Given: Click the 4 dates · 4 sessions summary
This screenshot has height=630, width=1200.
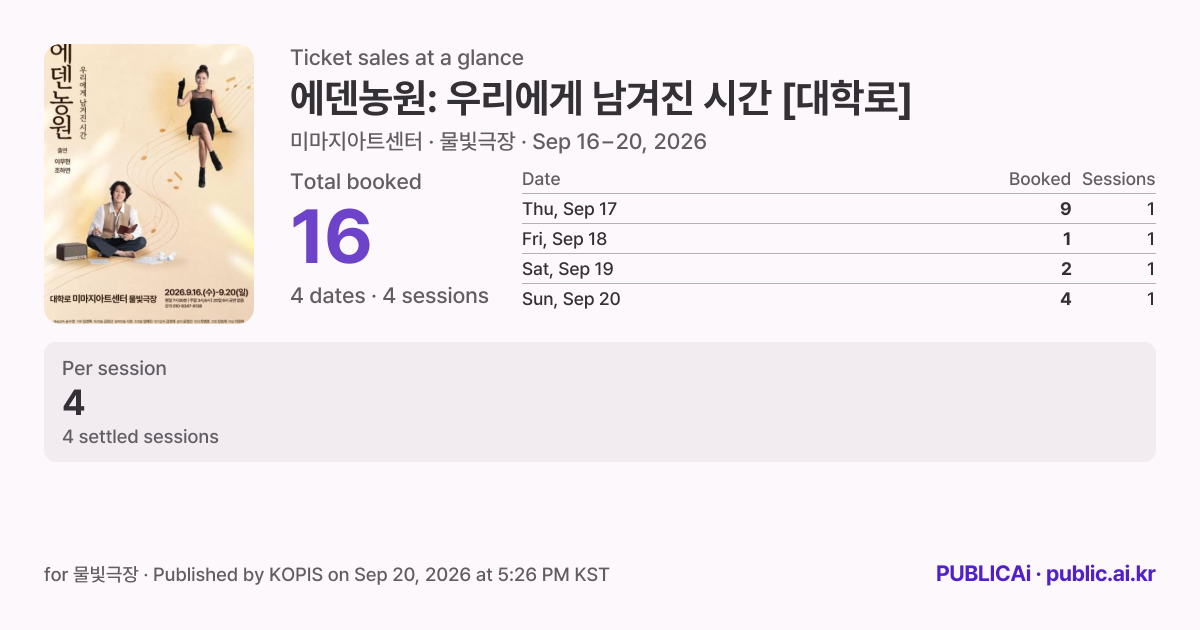Looking at the screenshot, I should tap(389, 296).
